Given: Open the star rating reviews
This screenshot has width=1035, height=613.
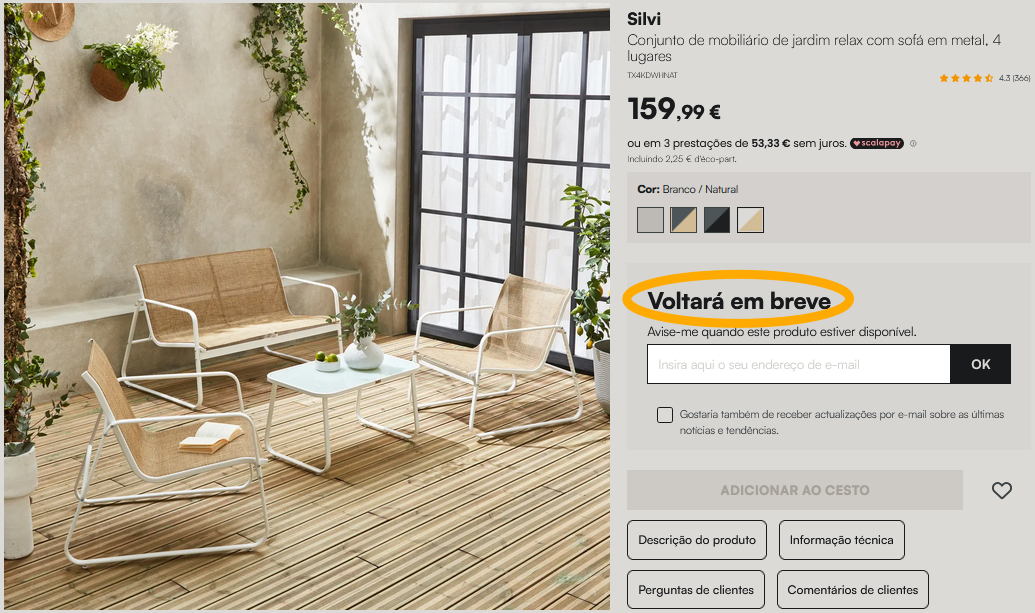Looking at the screenshot, I should 966,78.
